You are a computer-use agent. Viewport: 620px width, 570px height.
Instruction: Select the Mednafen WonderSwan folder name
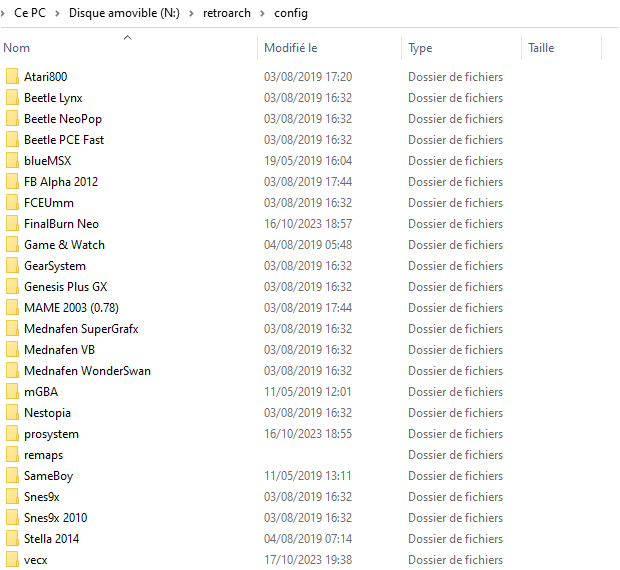[x=87, y=371]
